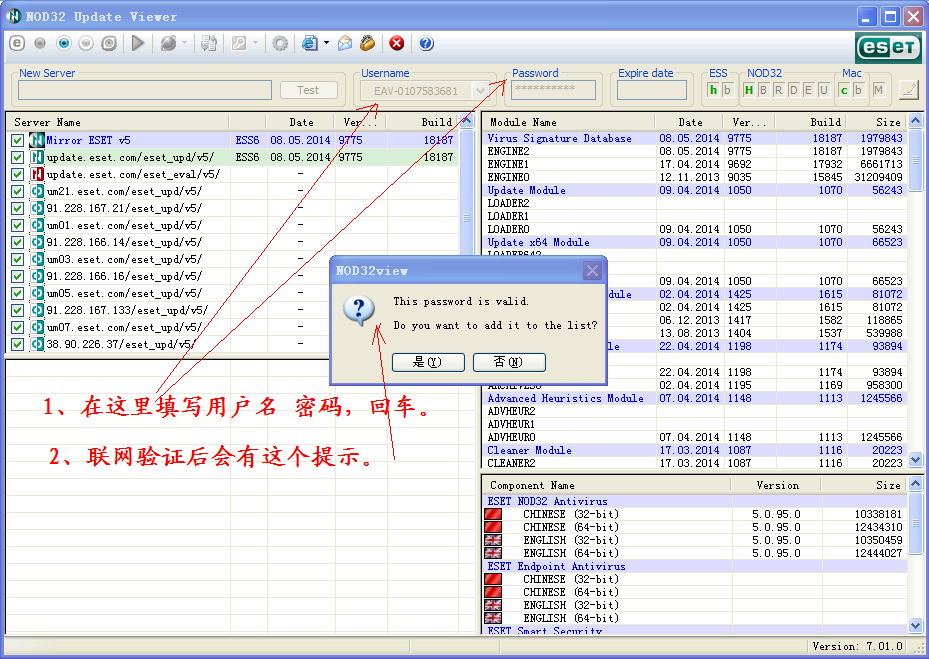Open the dropdown arrow beside the key icon
The image size is (929, 659).
(255, 43)
